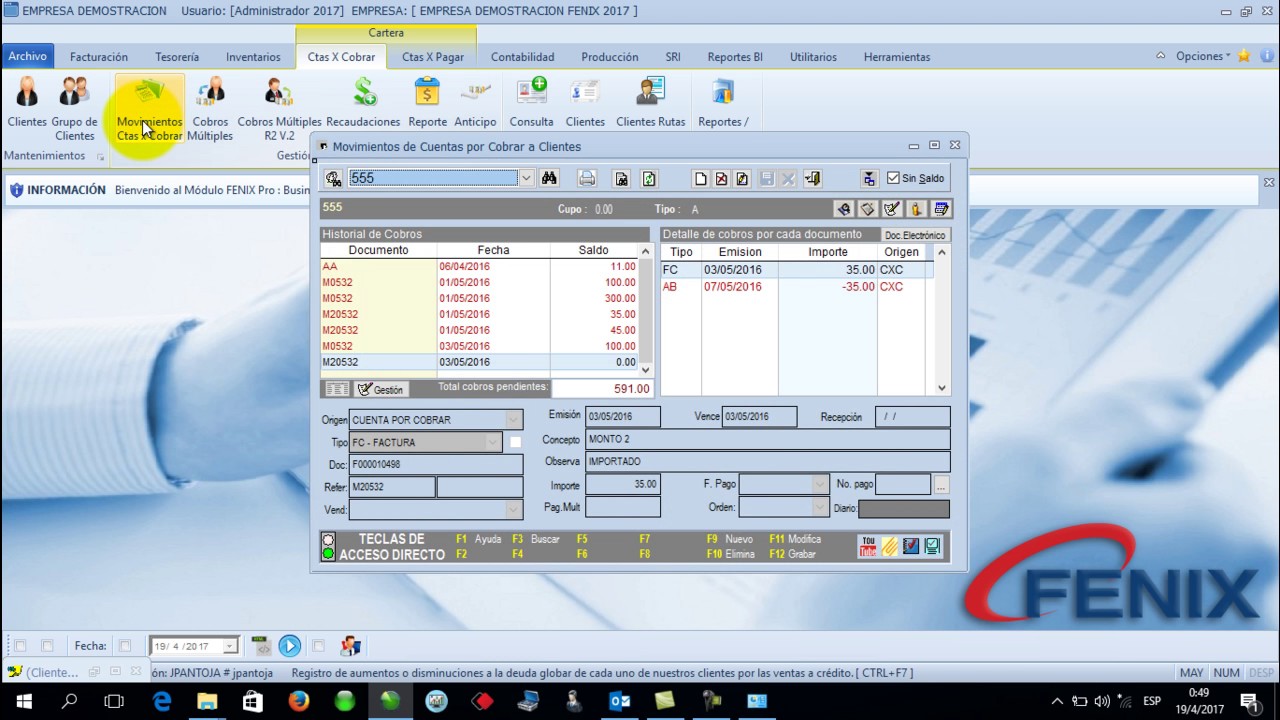Viewport: 1280px width, 720px height.
Task: Switch to Herramientas tab
Action: tap(897, 57)
